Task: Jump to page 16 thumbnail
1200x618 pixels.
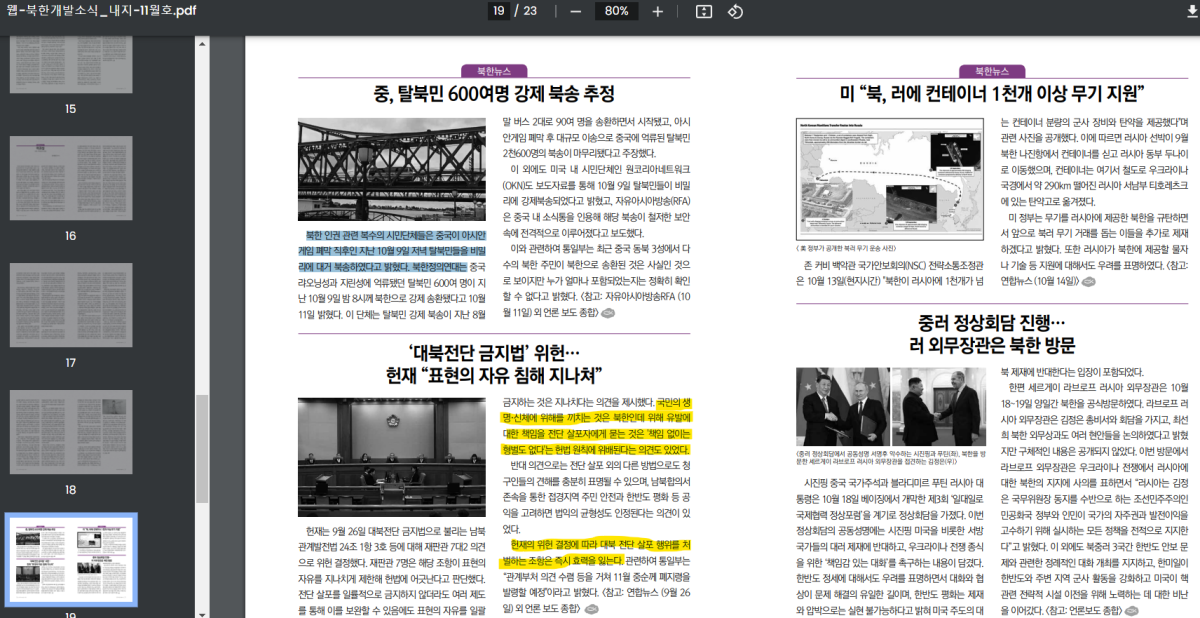Action: coord(70,178)
